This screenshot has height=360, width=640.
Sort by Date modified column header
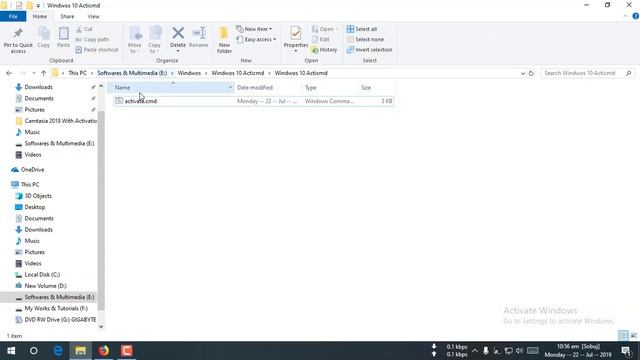click(268, 87)
